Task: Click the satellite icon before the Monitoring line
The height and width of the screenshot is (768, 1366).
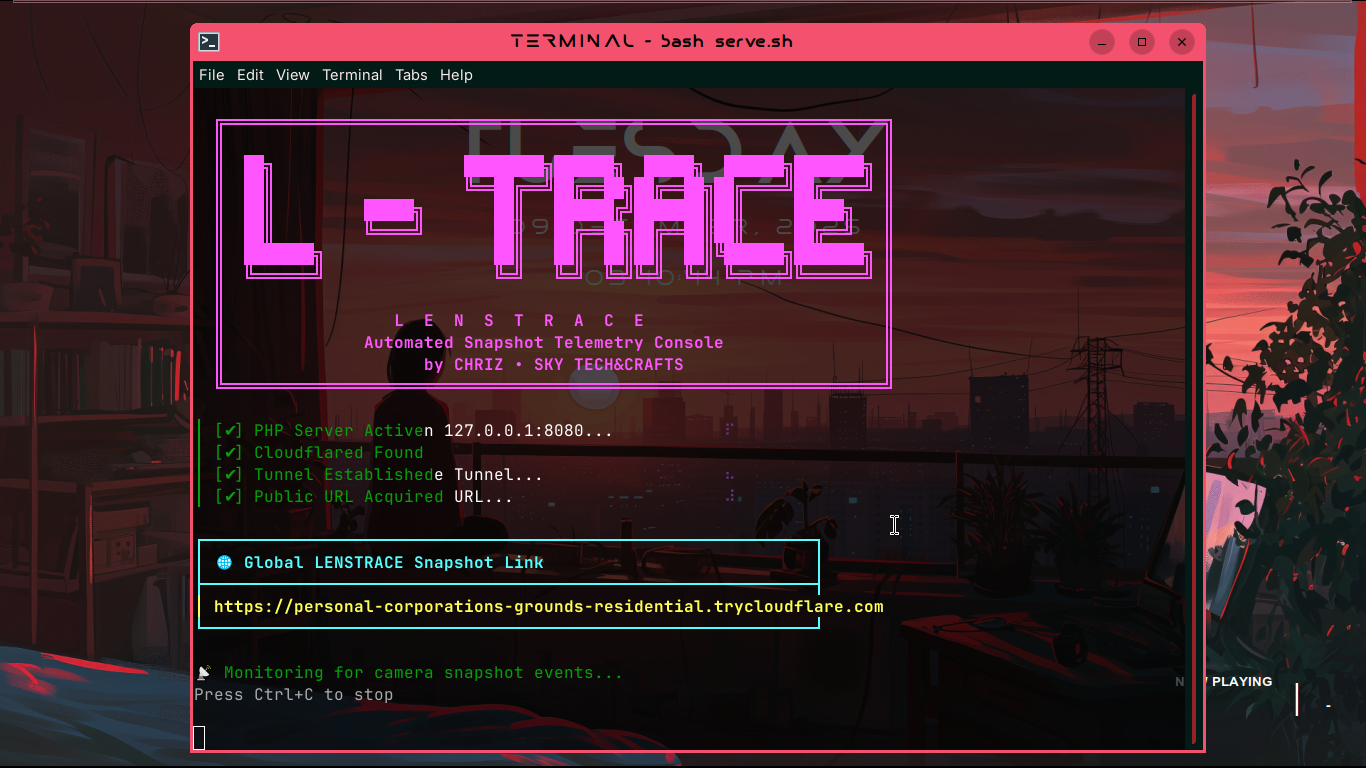Action: 204,673
